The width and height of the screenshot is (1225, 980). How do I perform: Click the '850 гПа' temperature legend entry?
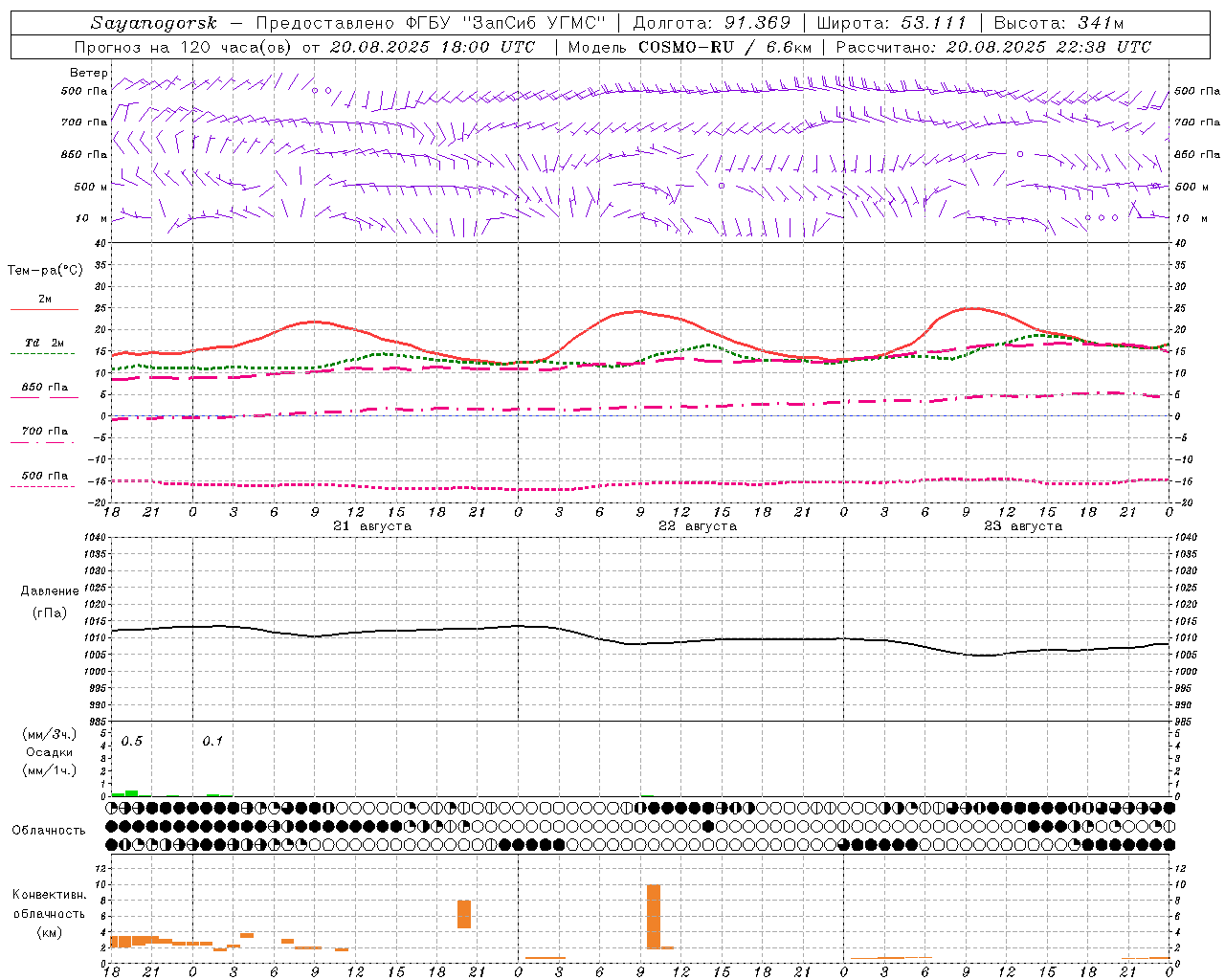44,388
